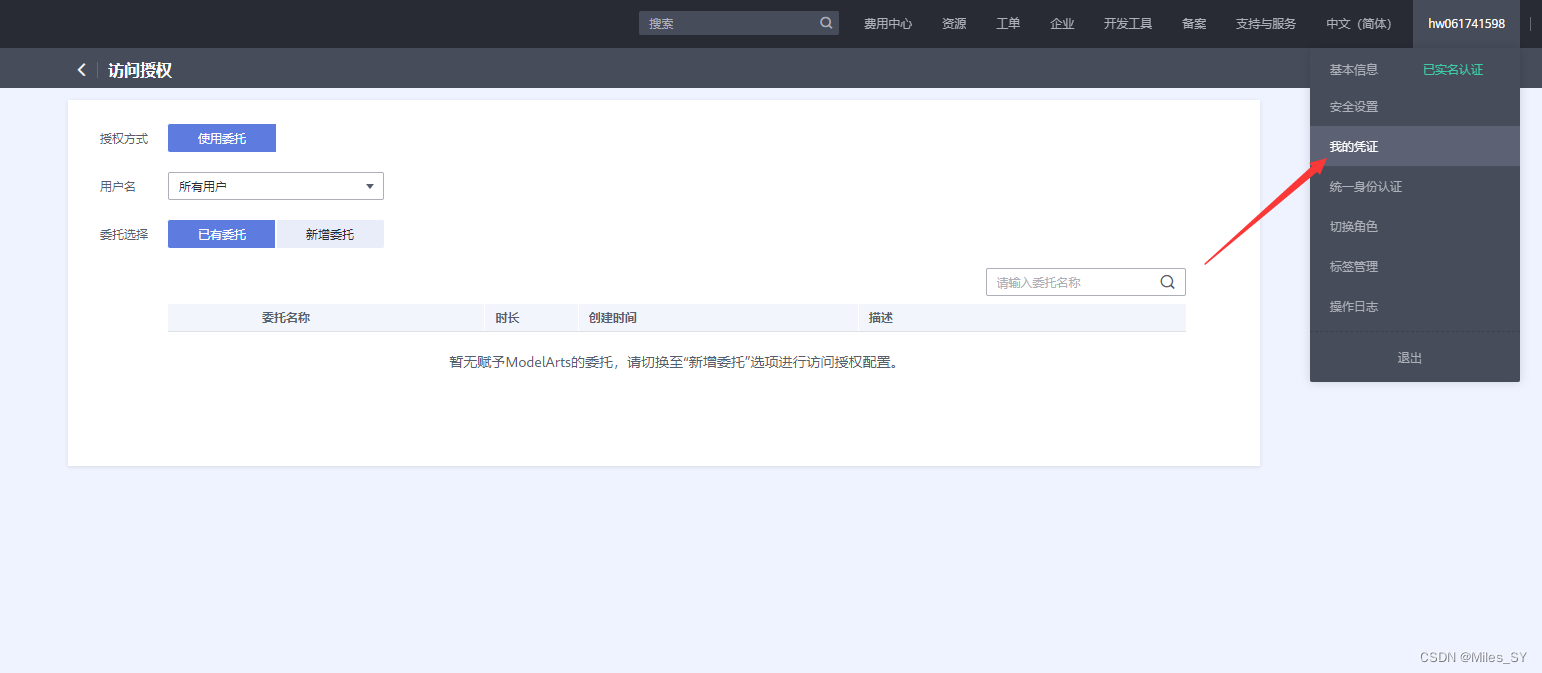Open the 资源 menu
The height and width of the screenshot is (673, 1542).
click(954, 23)
